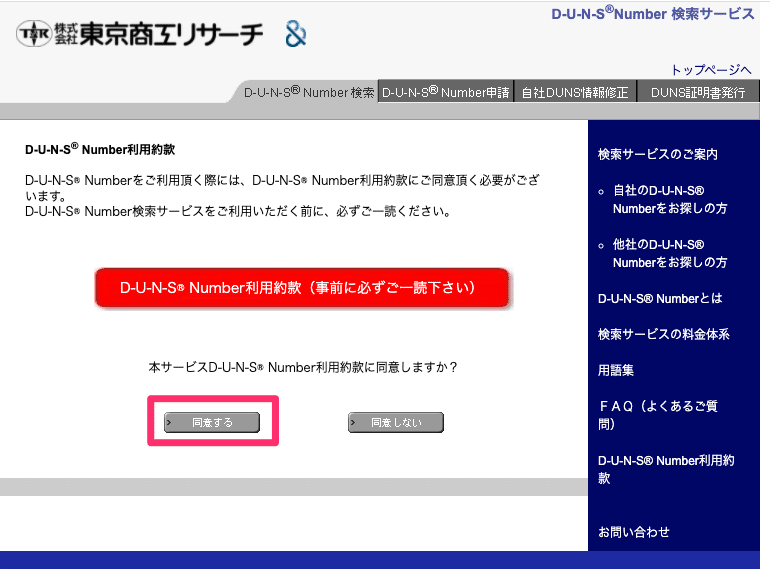Click the 同意する button
The image size is (770, 588).
(x=212, y=422)
